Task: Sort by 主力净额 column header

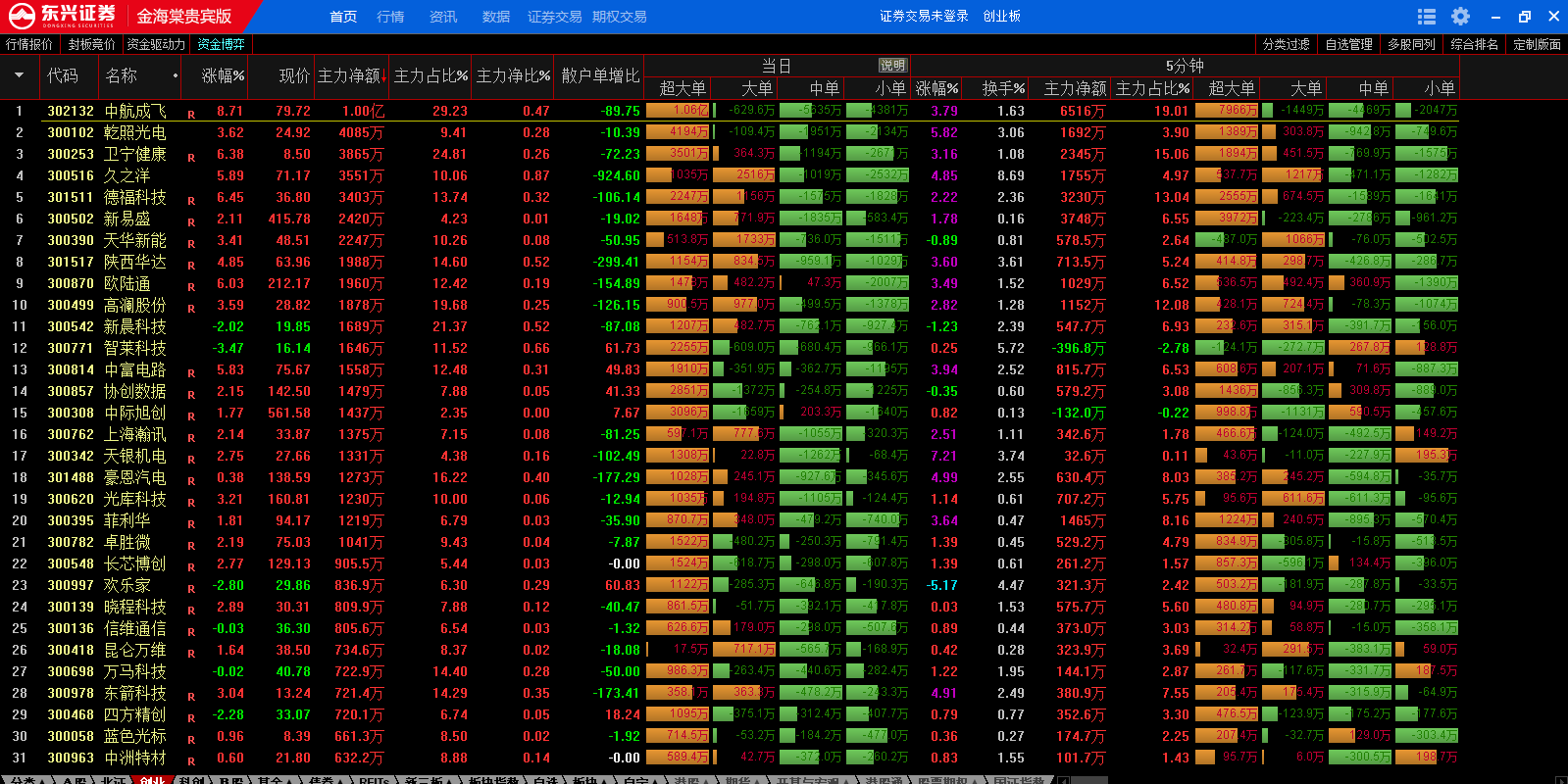Action: (x=349, y=75)
